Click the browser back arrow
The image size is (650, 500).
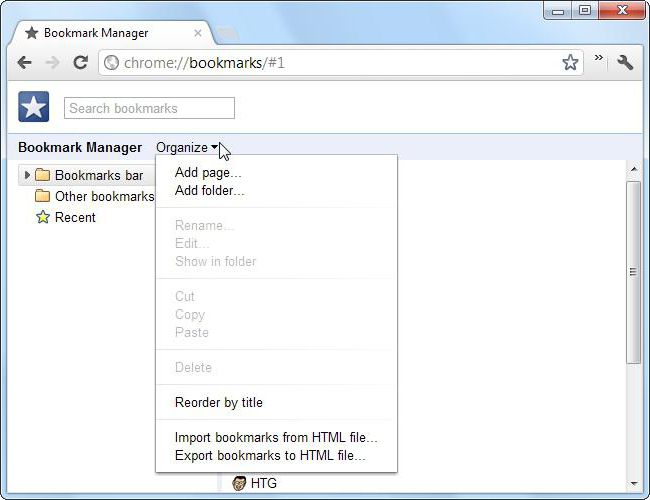[25, 63]
